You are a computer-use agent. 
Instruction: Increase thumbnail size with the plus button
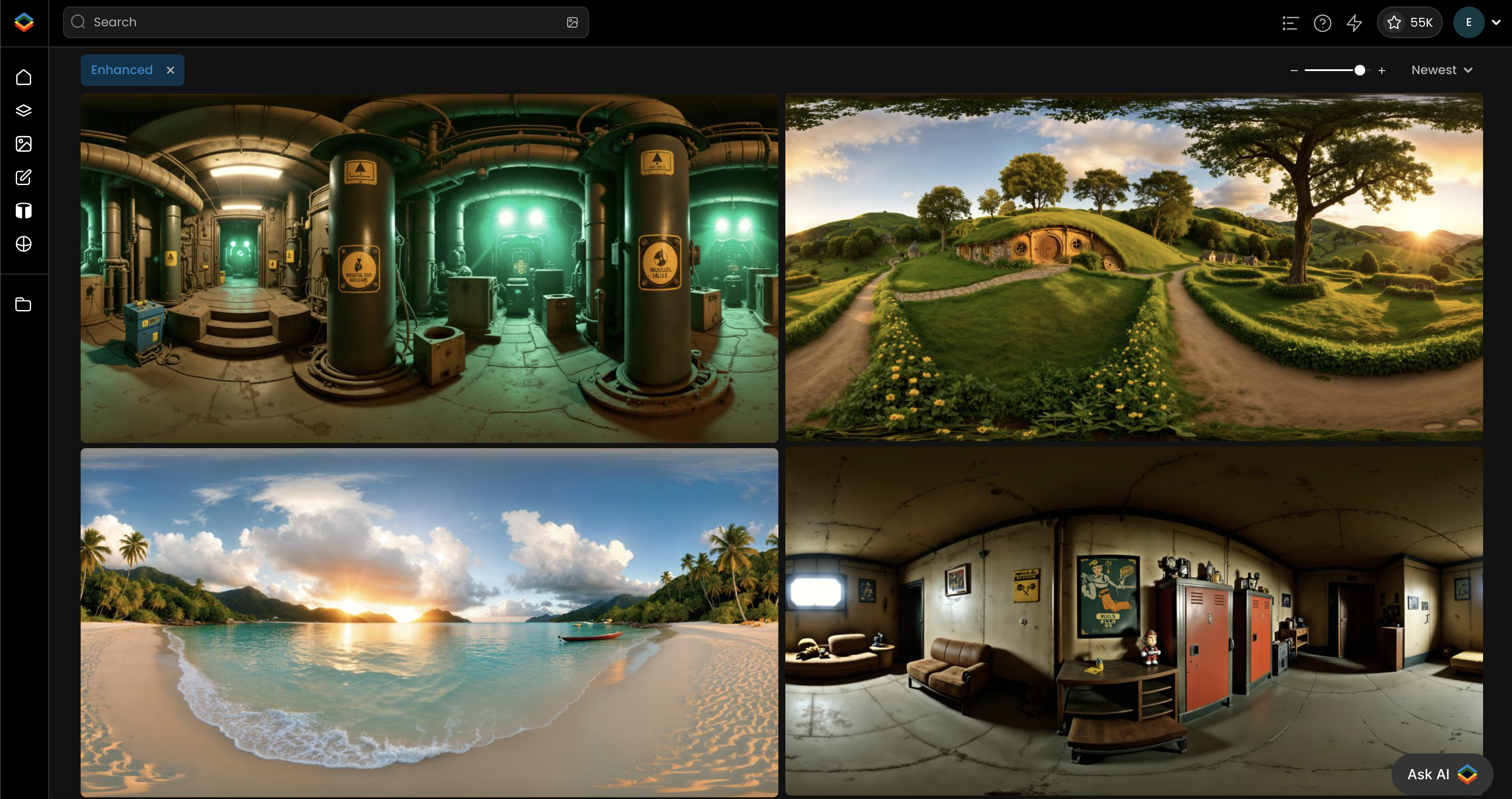(x=1382, y=71)
